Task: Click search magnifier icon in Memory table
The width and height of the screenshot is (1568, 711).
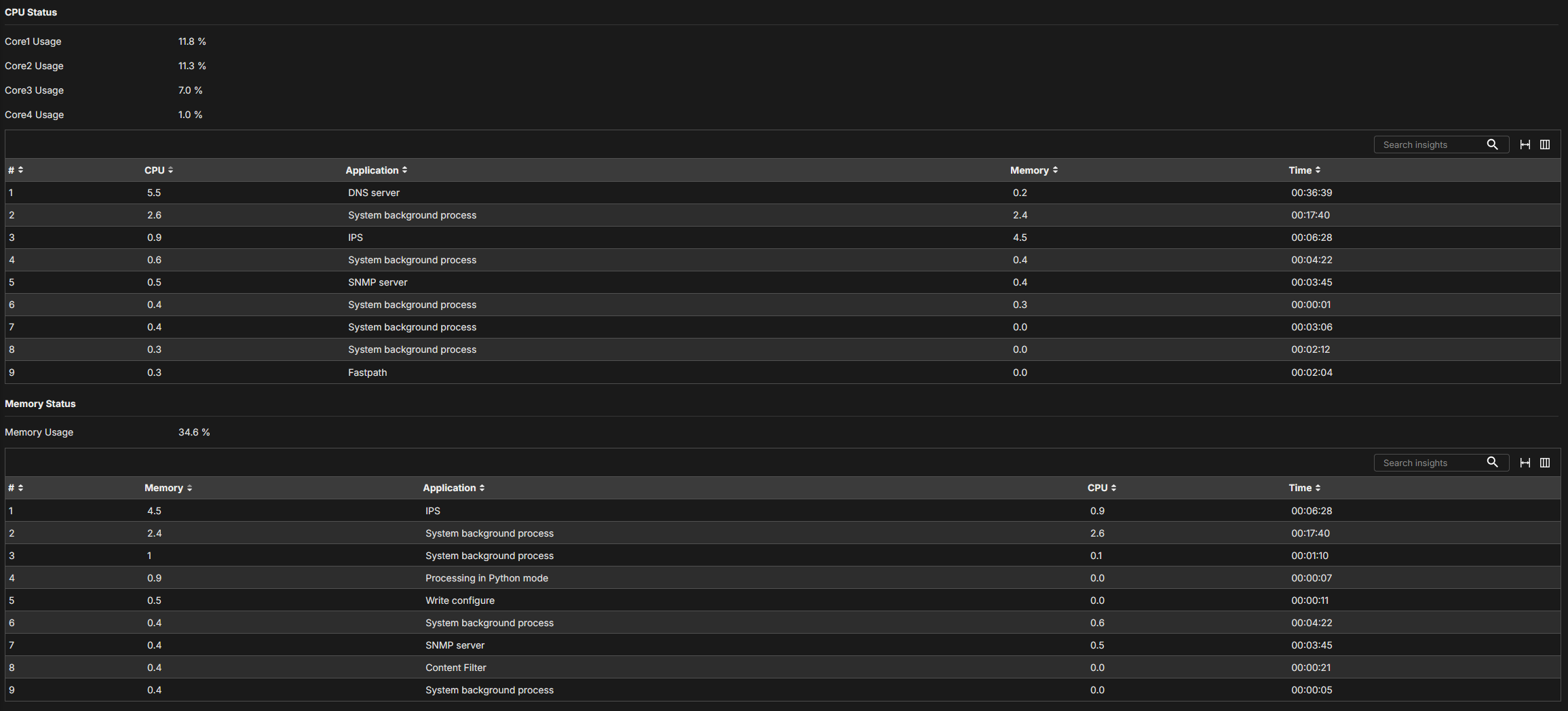Action: (1492, 463)
